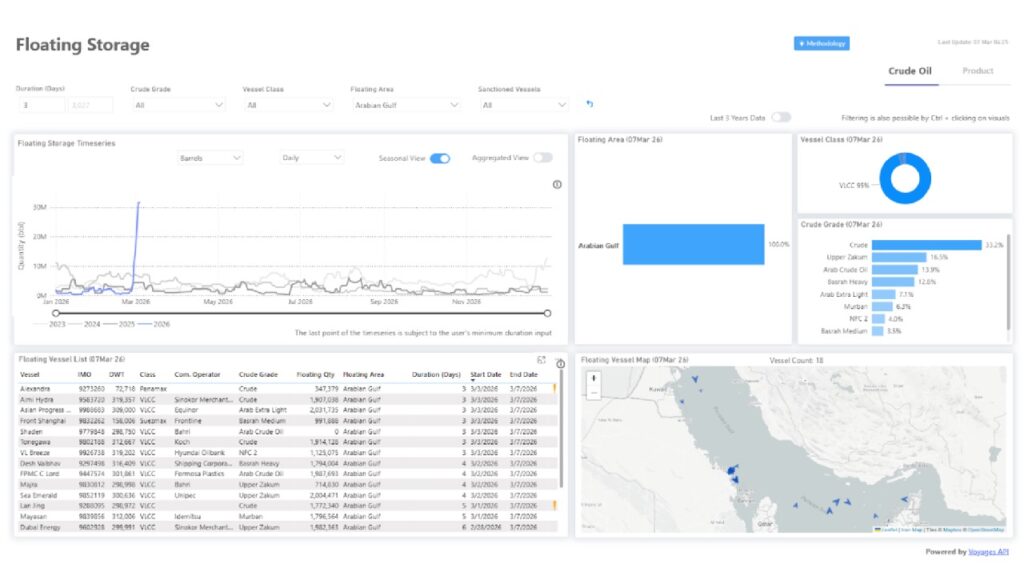The width and height of the screenshot is (1024, 576).
Task: Turn on Last 3 Years Data toggle
Action: 780,118
